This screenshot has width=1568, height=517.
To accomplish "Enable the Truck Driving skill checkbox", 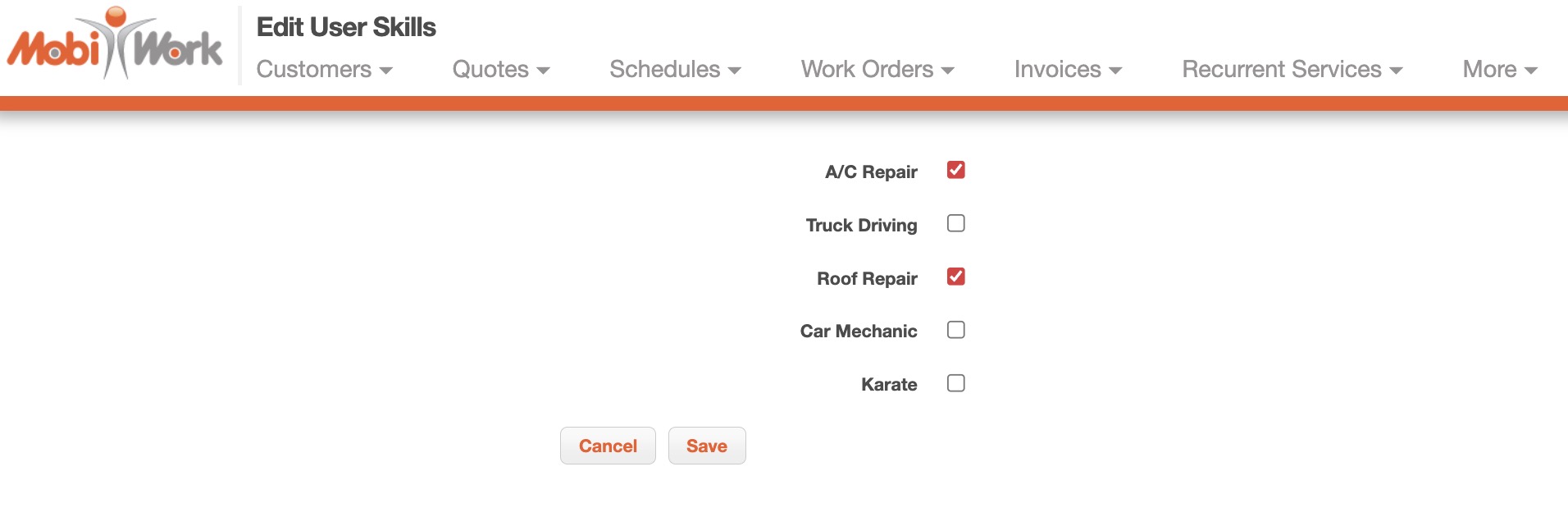I will pos(955,223).
